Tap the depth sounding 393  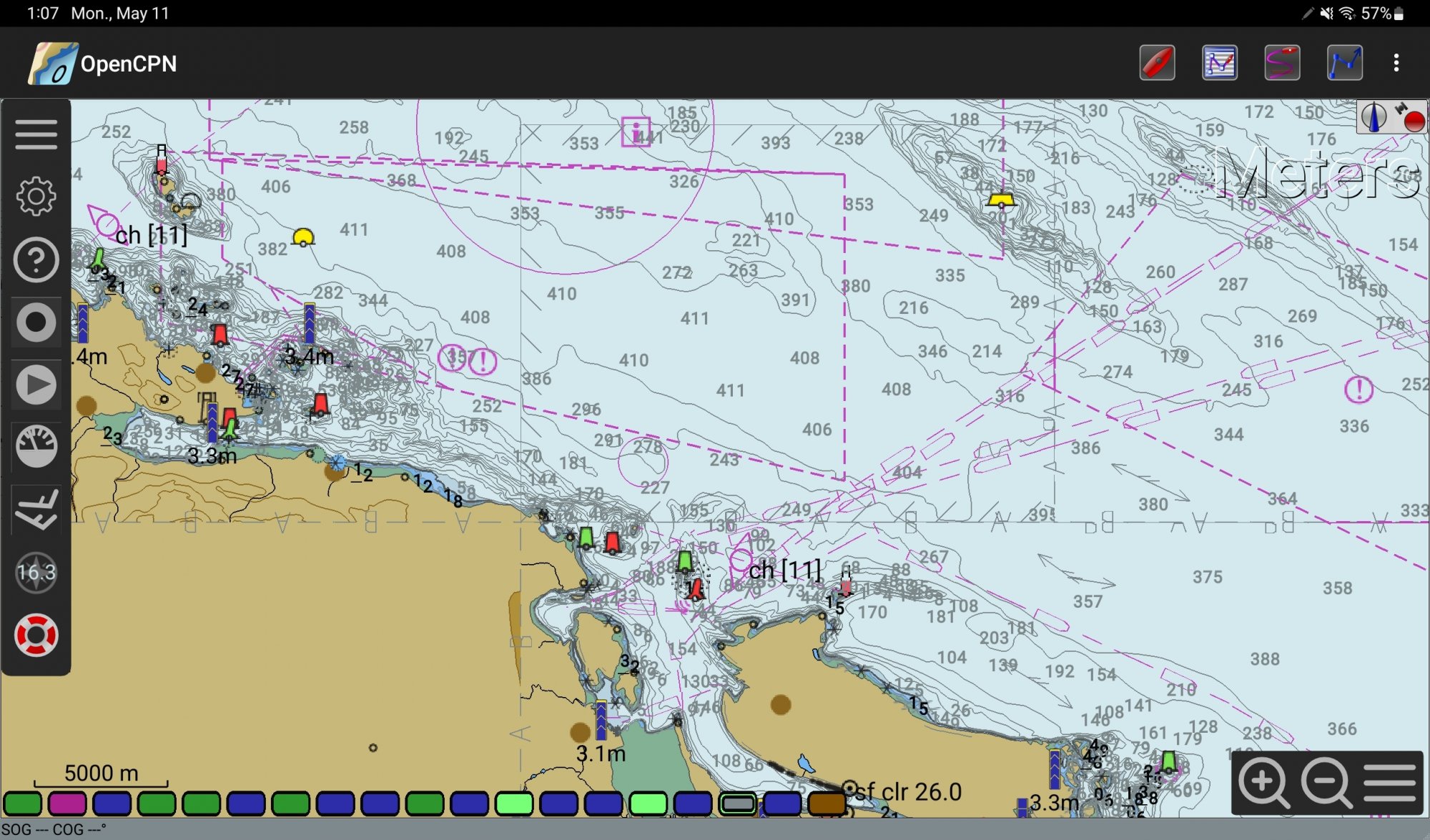click(x=775, y=143)
